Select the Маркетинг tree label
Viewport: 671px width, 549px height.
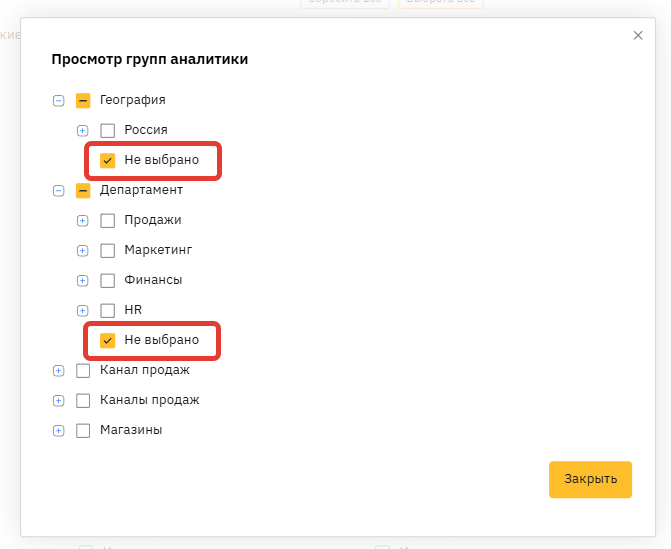[158, 250]
